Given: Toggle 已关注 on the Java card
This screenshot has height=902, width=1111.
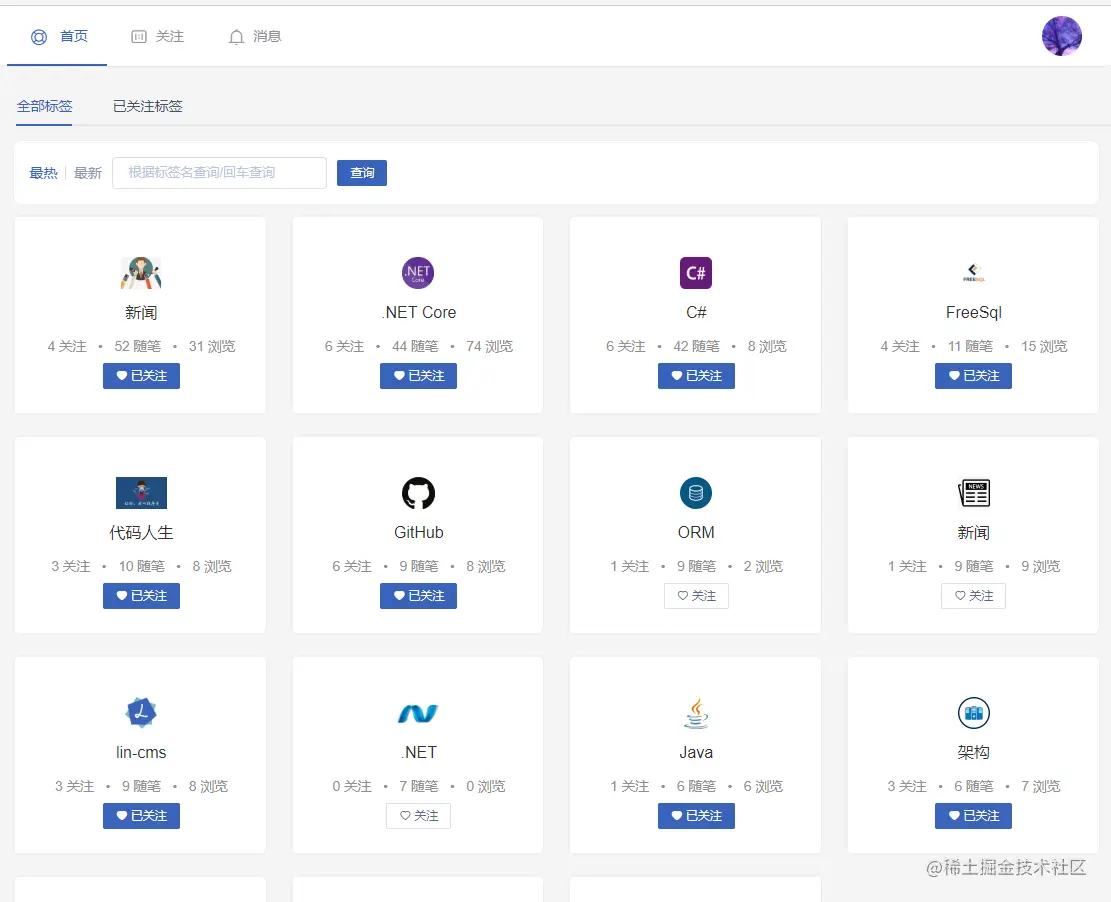Looking at the screenshot, I should (696, 816).
